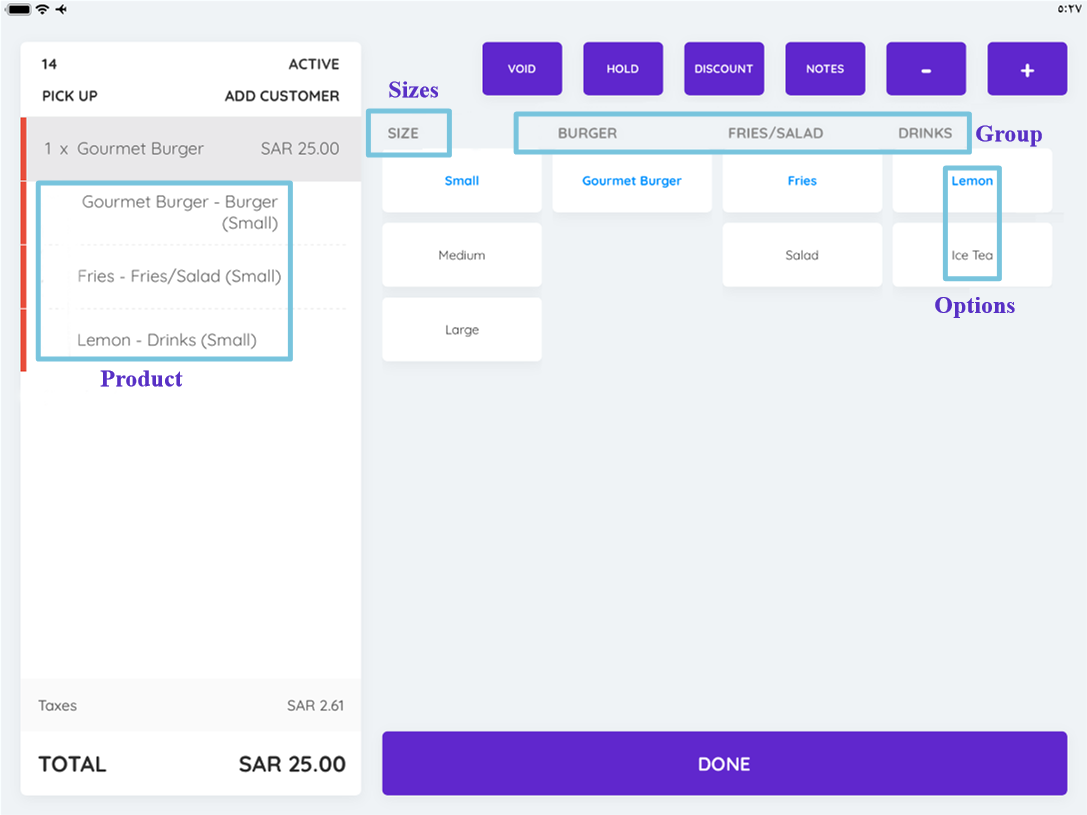The image size is (1087, 815).
Task: Select Gourmet Burger option tile
Action: pyautogui.click(x=632, y=181)
